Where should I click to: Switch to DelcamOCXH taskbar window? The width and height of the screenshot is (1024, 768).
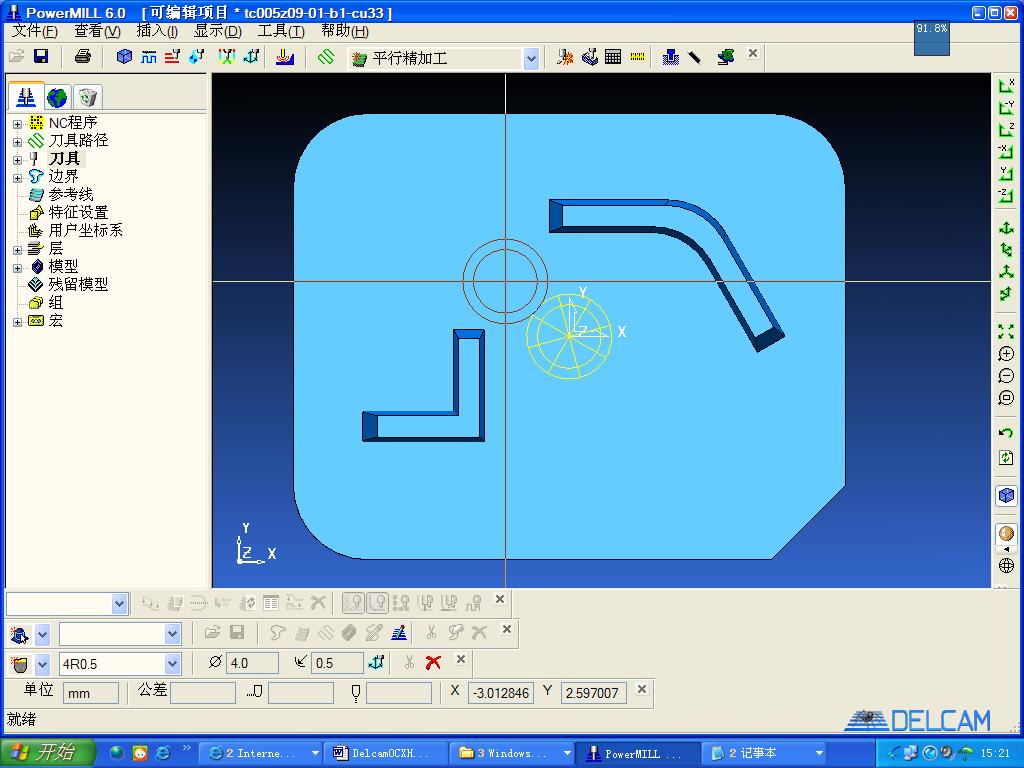tap(385, 753)
